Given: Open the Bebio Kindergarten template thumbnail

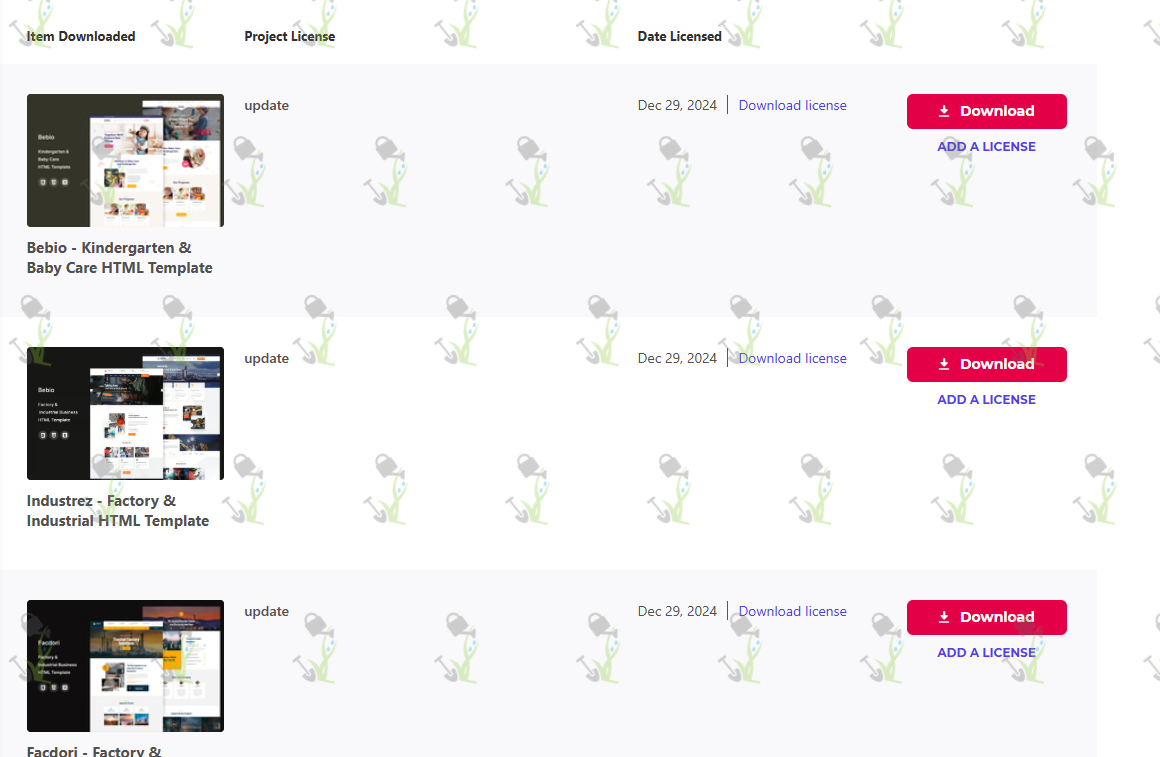Looking at the screenshot, I should (125, 161).
